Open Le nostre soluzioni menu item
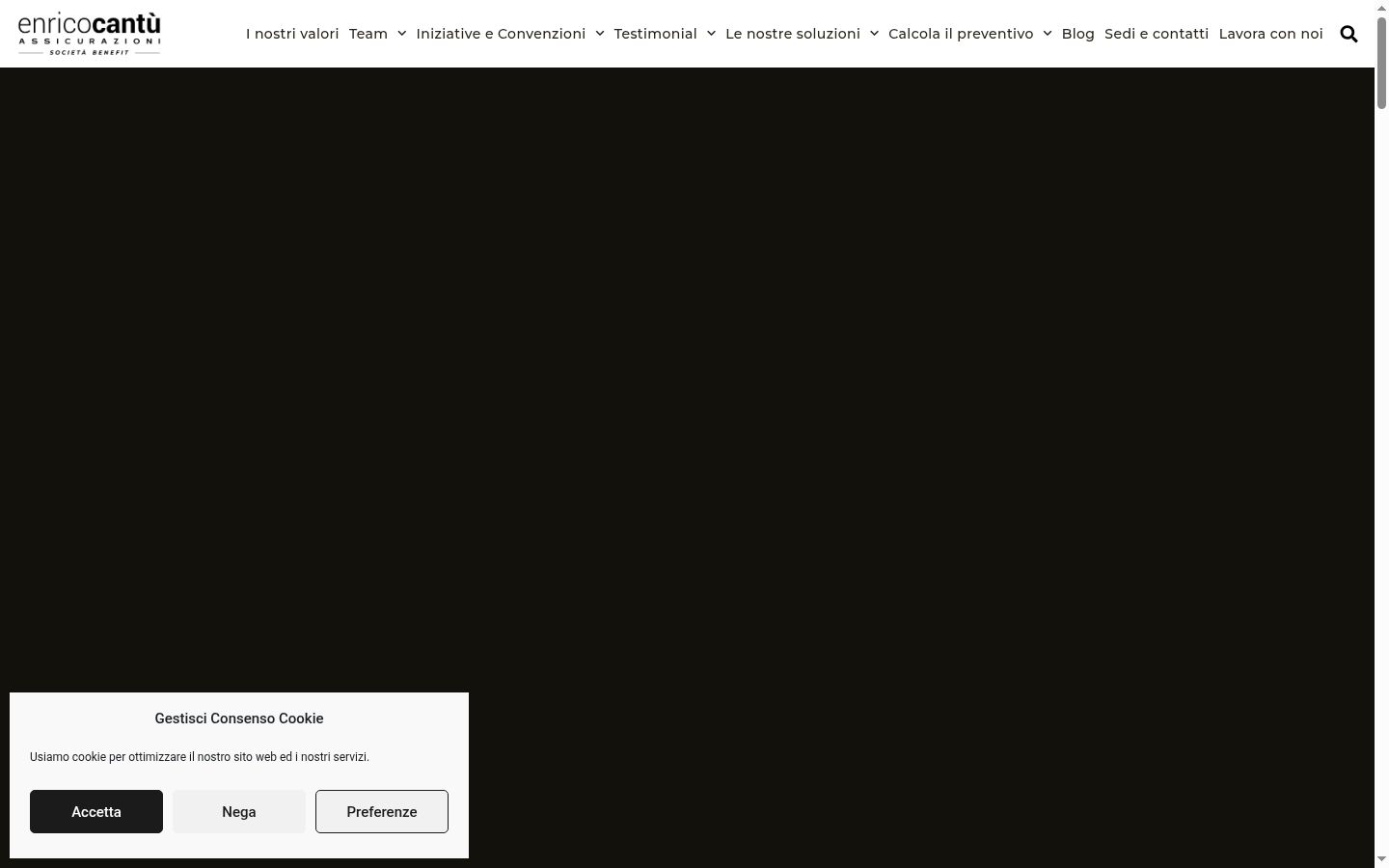This screenshot has width=1389, height=868. coord(793,34)
